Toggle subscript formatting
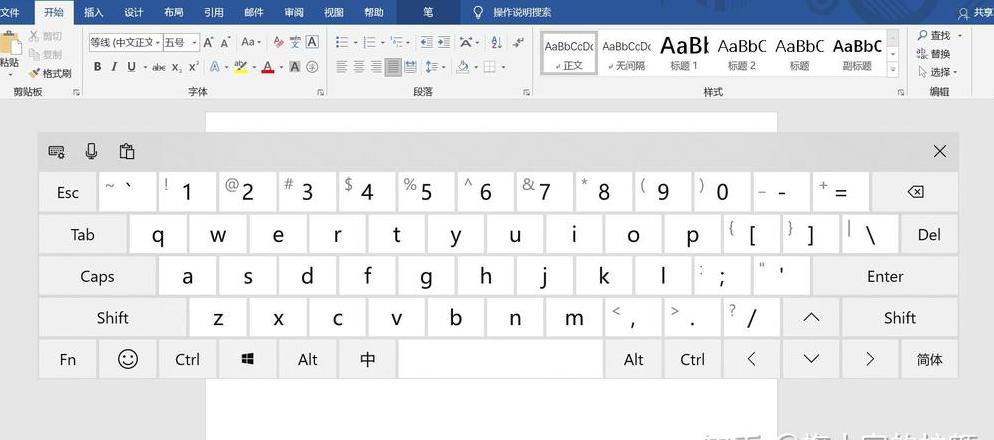Viewport: 994px width, 440px height. pos(177,67)
